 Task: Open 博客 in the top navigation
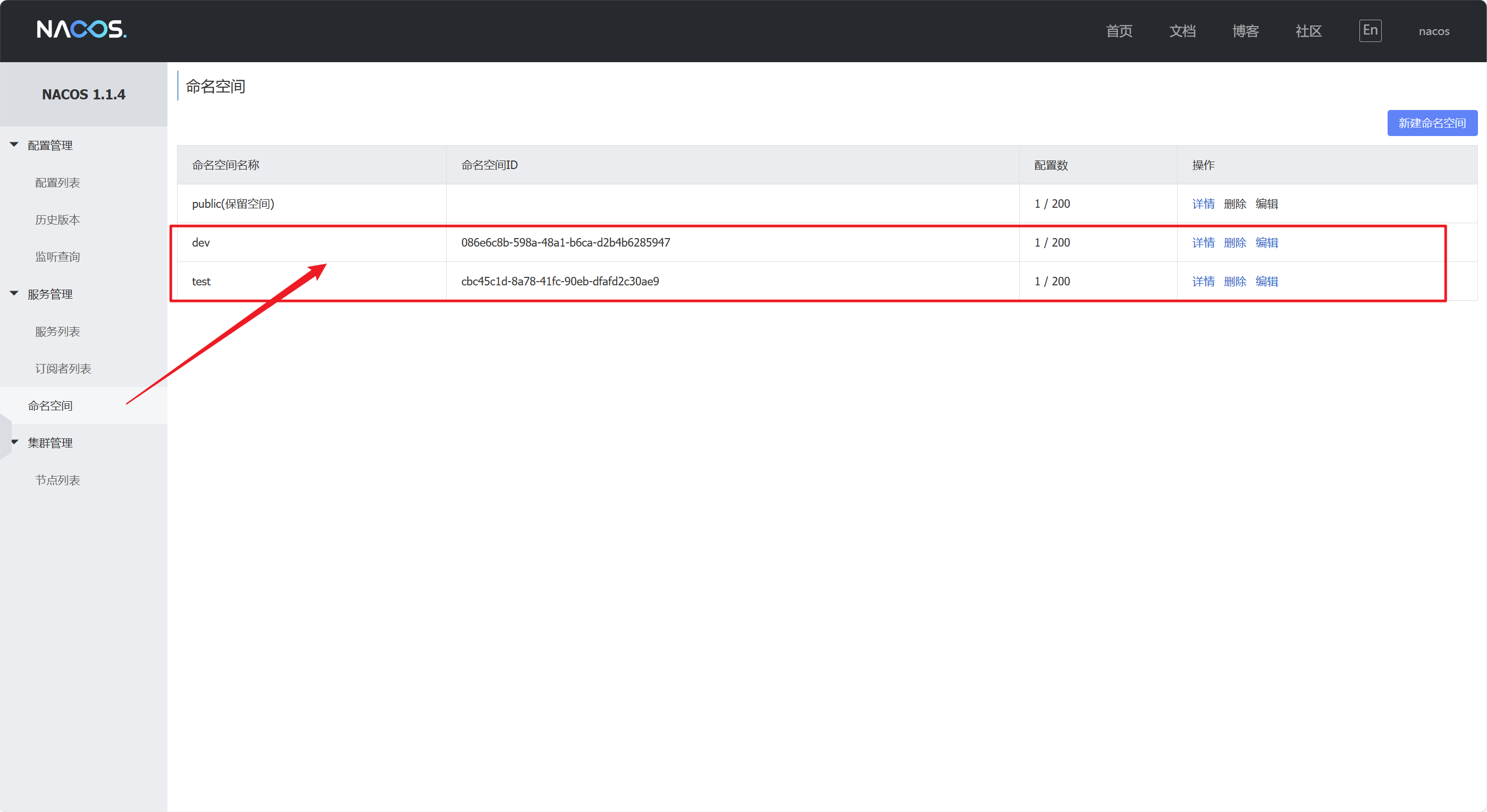coord(1245,31)
